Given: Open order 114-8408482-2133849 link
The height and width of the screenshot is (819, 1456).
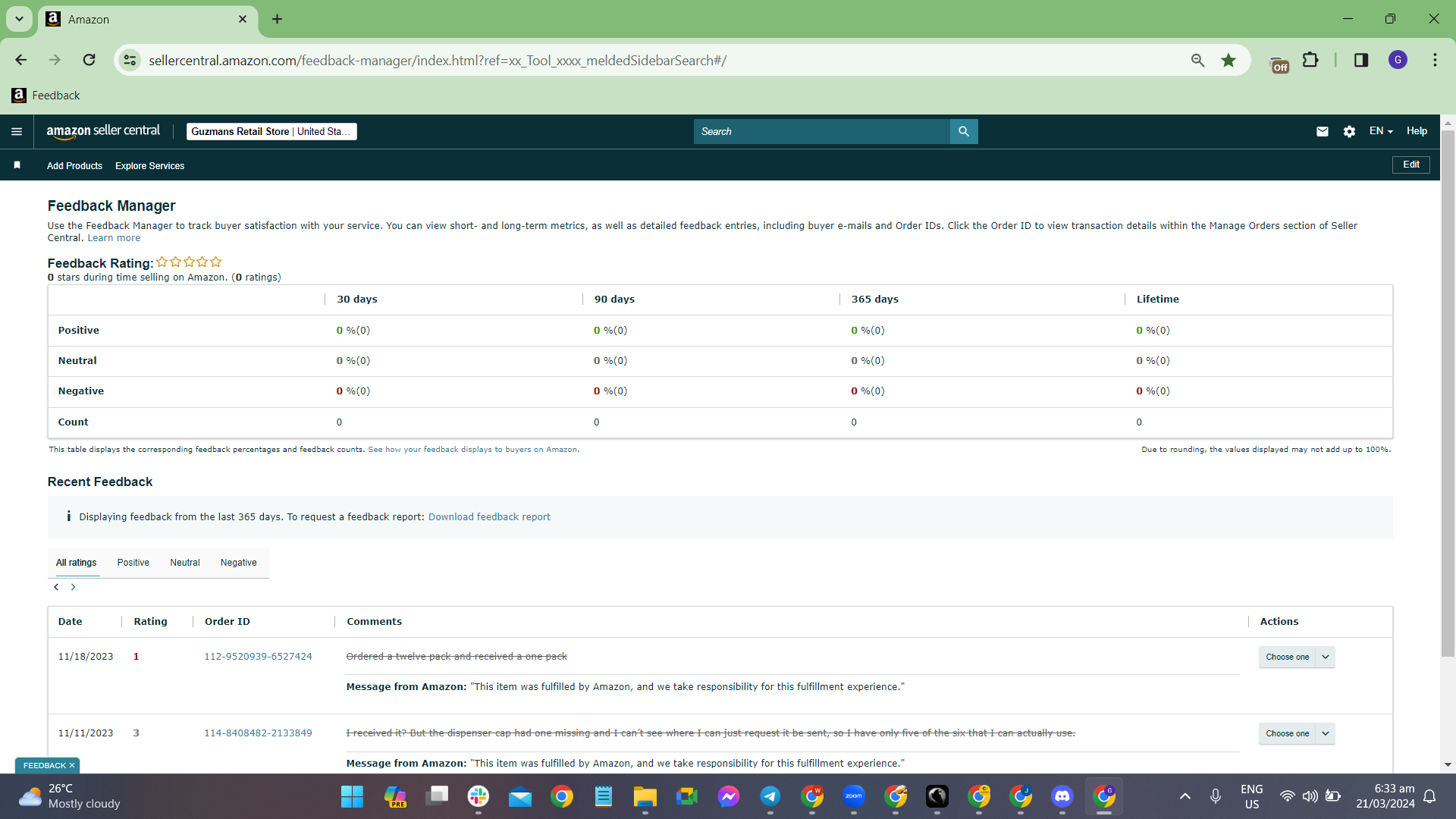Looking at the screenshot, I should point(258,733).
